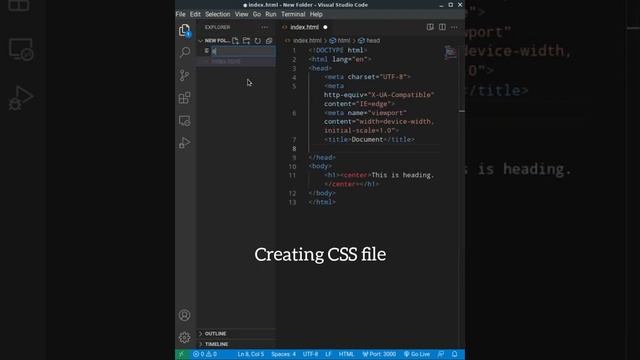Click index.html in the breadcrumb
Image resolution: width=640 pixels, height=360 pixels.
[307, 41]
